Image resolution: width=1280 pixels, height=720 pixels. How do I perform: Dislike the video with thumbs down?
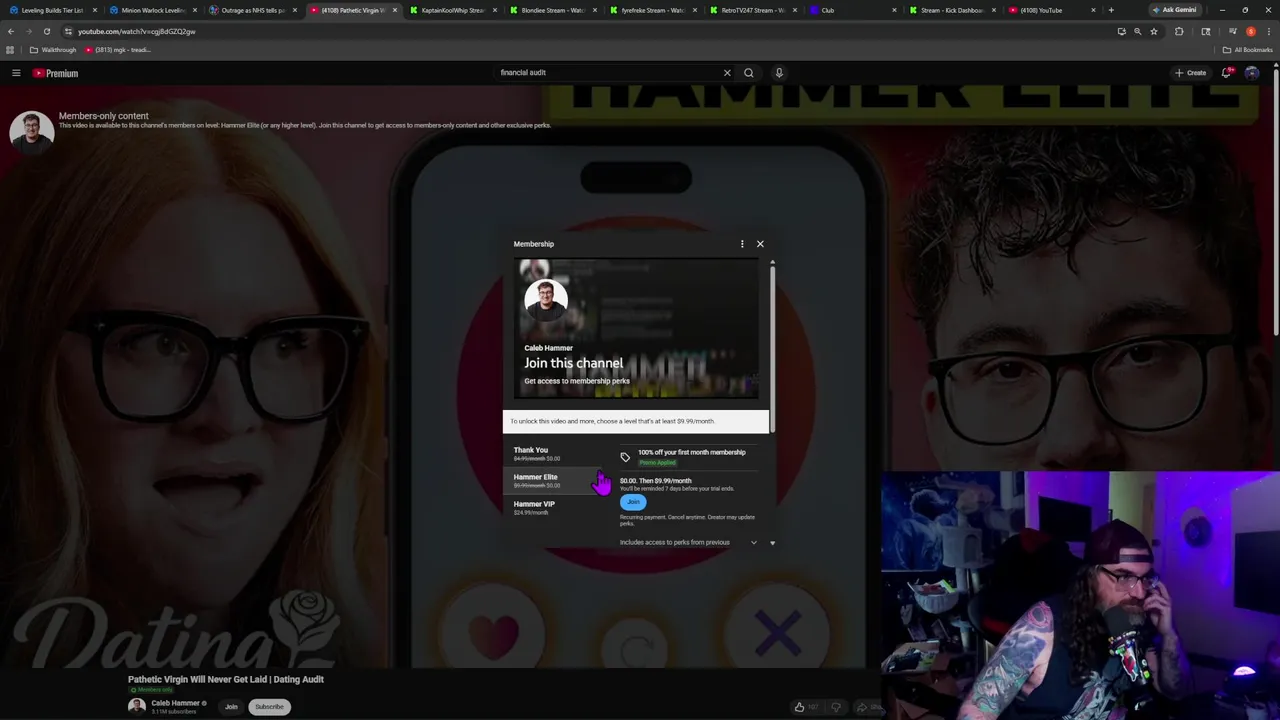click(x=836, y=707)
